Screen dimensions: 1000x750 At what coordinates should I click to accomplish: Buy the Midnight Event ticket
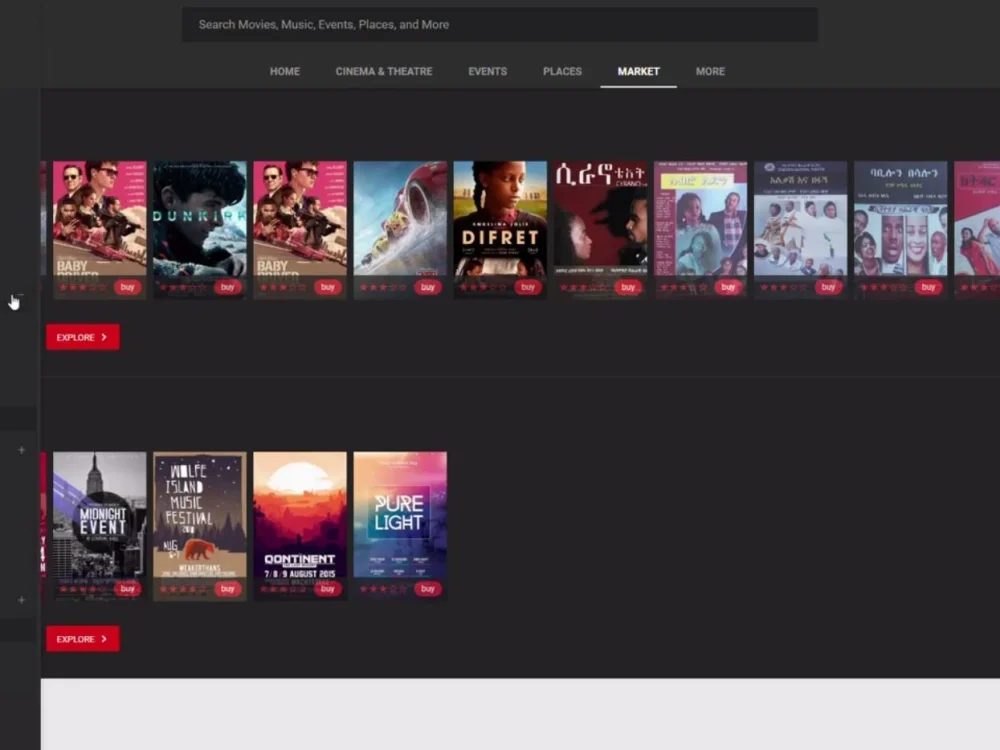pyautogui.click(x=128, y=589)
